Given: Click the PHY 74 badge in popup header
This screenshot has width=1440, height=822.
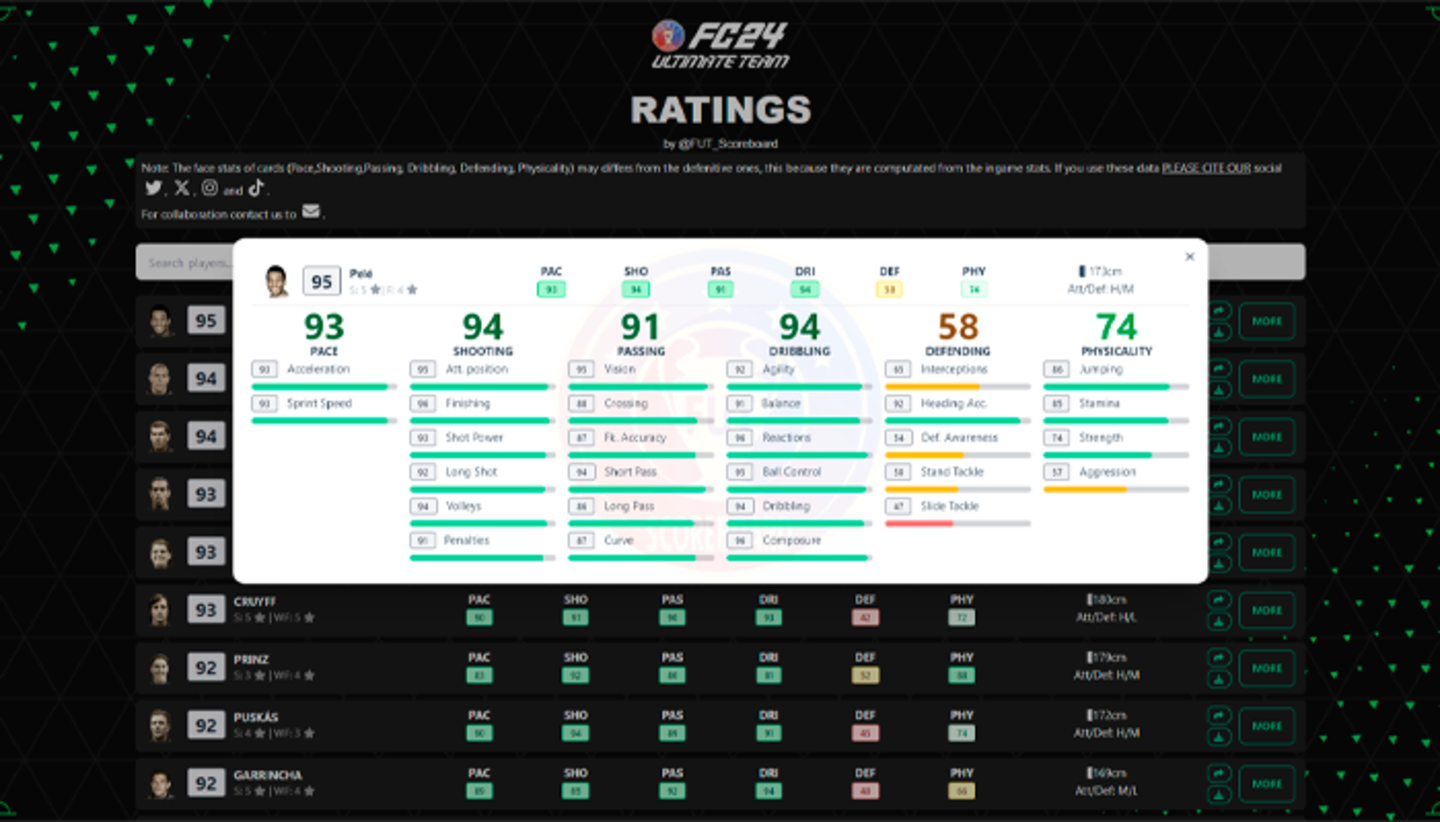Looking at the screenshot, I should (x=974, y=289).
